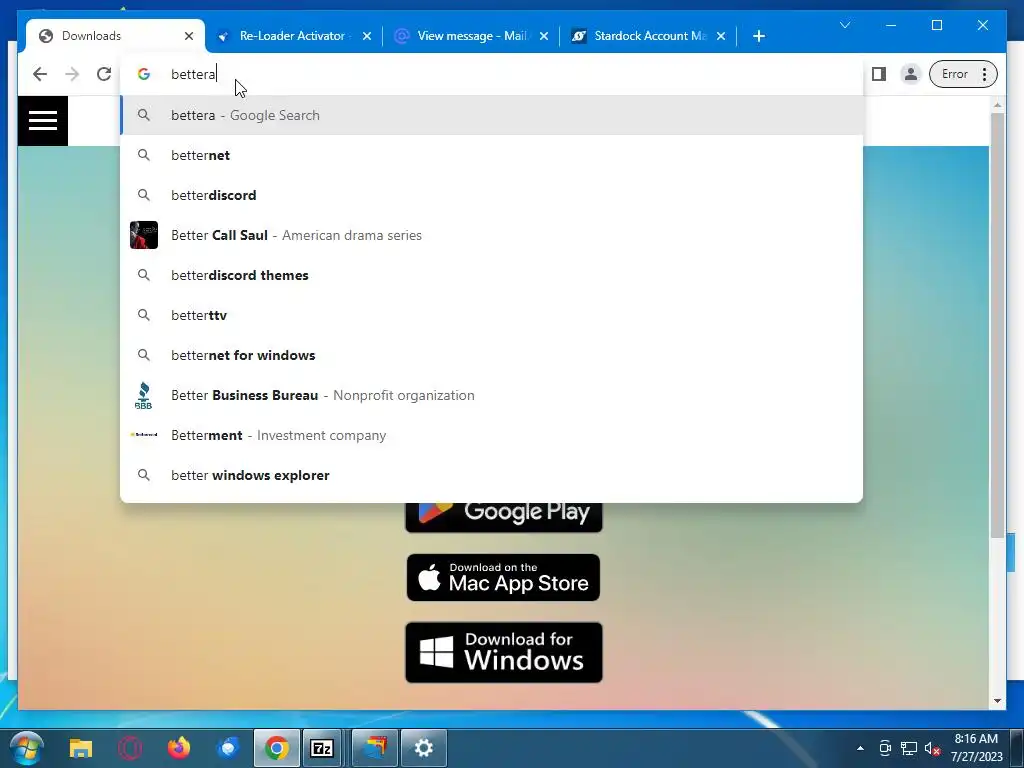
Task: Open the taskbar clock and date
Action: coord(976,748)
